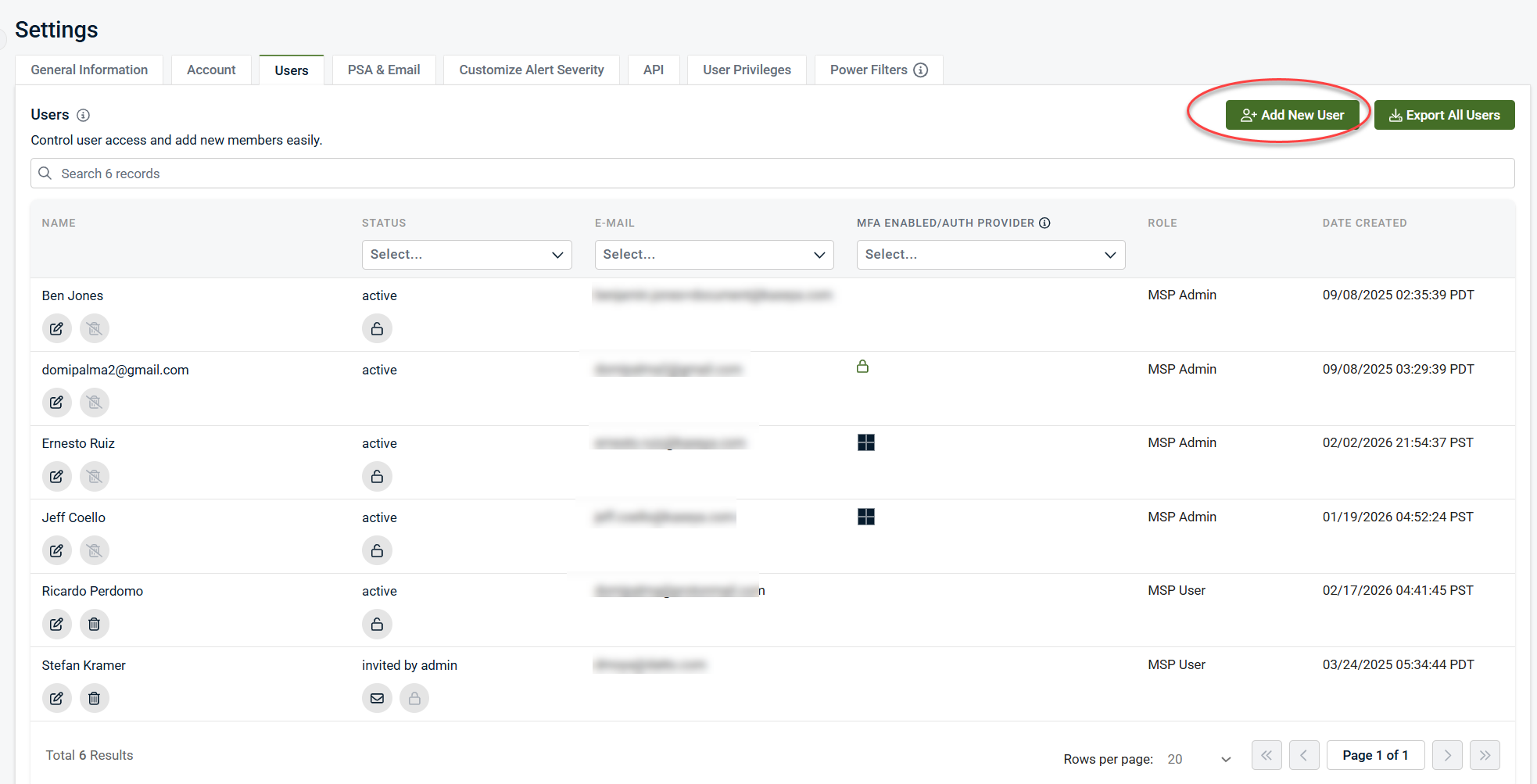The image size is (1537, 784).
Task: Expand the E-mail filter dropdown
Action: pos(714,255)
